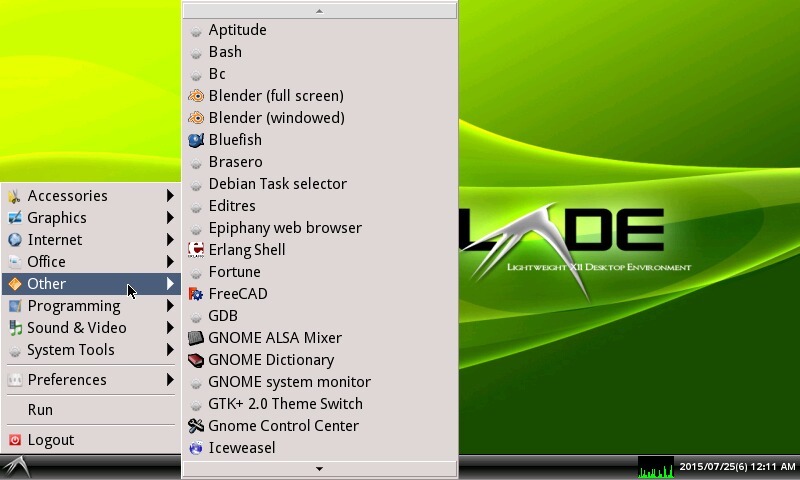
Task: Launch Bash from the Other submenu
Action: pos(319,52)
